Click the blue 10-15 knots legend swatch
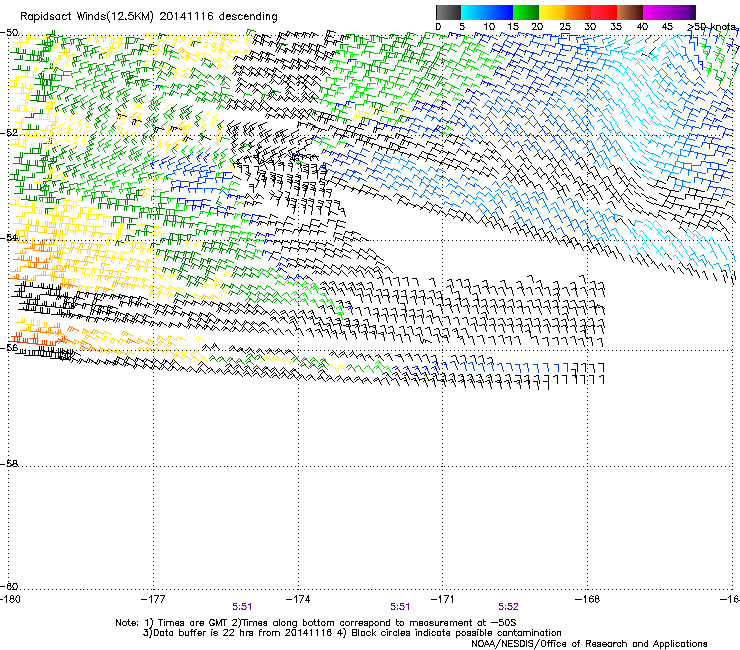The width and height of the screenshot is (740, 650). (x=500, y=12)
